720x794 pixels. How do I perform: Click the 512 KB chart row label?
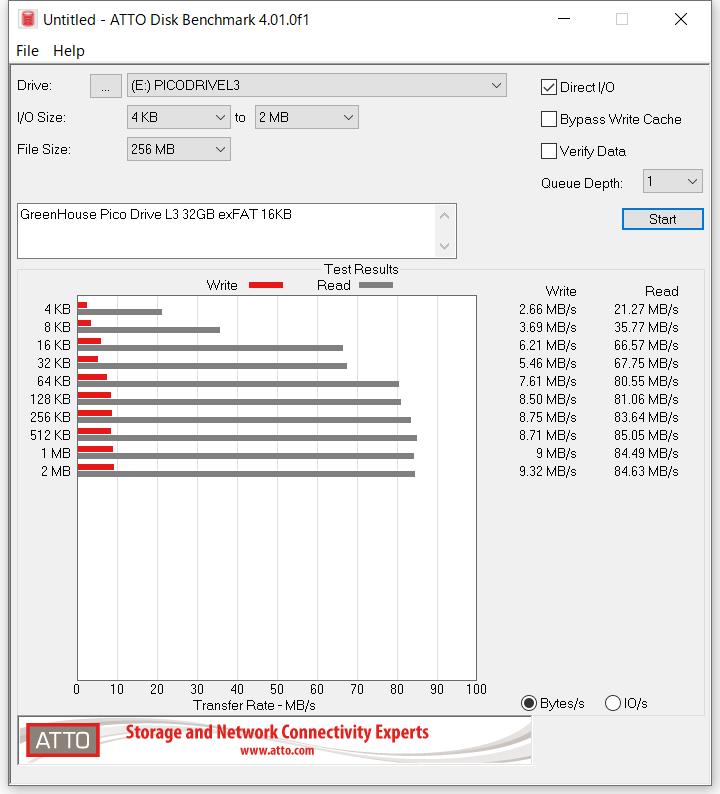(x=50, y=435)
